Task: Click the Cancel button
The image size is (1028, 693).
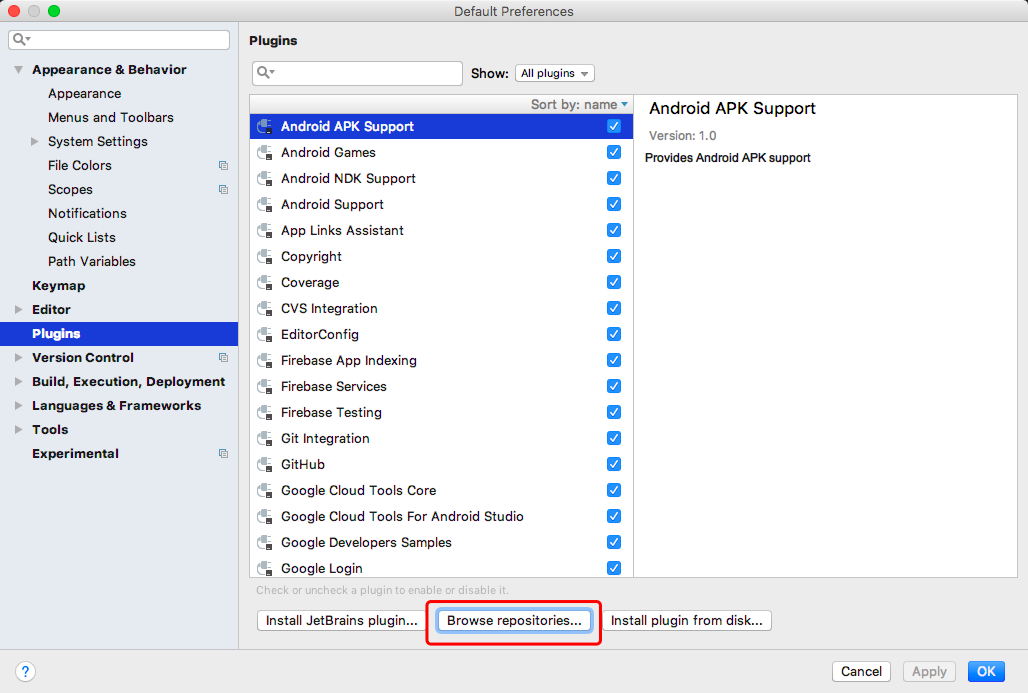Action: point(861,671)
